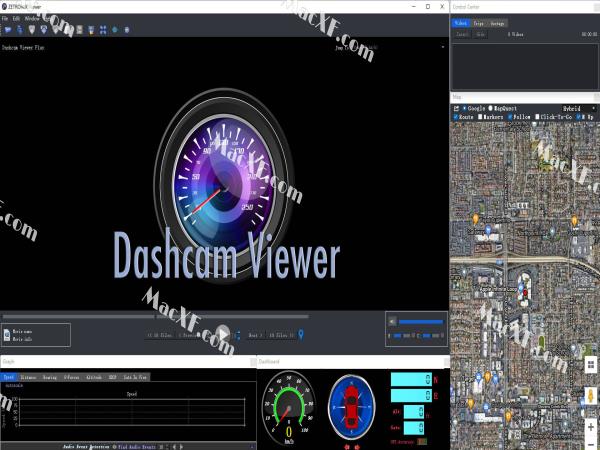The width and height of the screenshot is (600, 450).
Task: Click the latitude readout field marked N
Action: coord(411,379)
